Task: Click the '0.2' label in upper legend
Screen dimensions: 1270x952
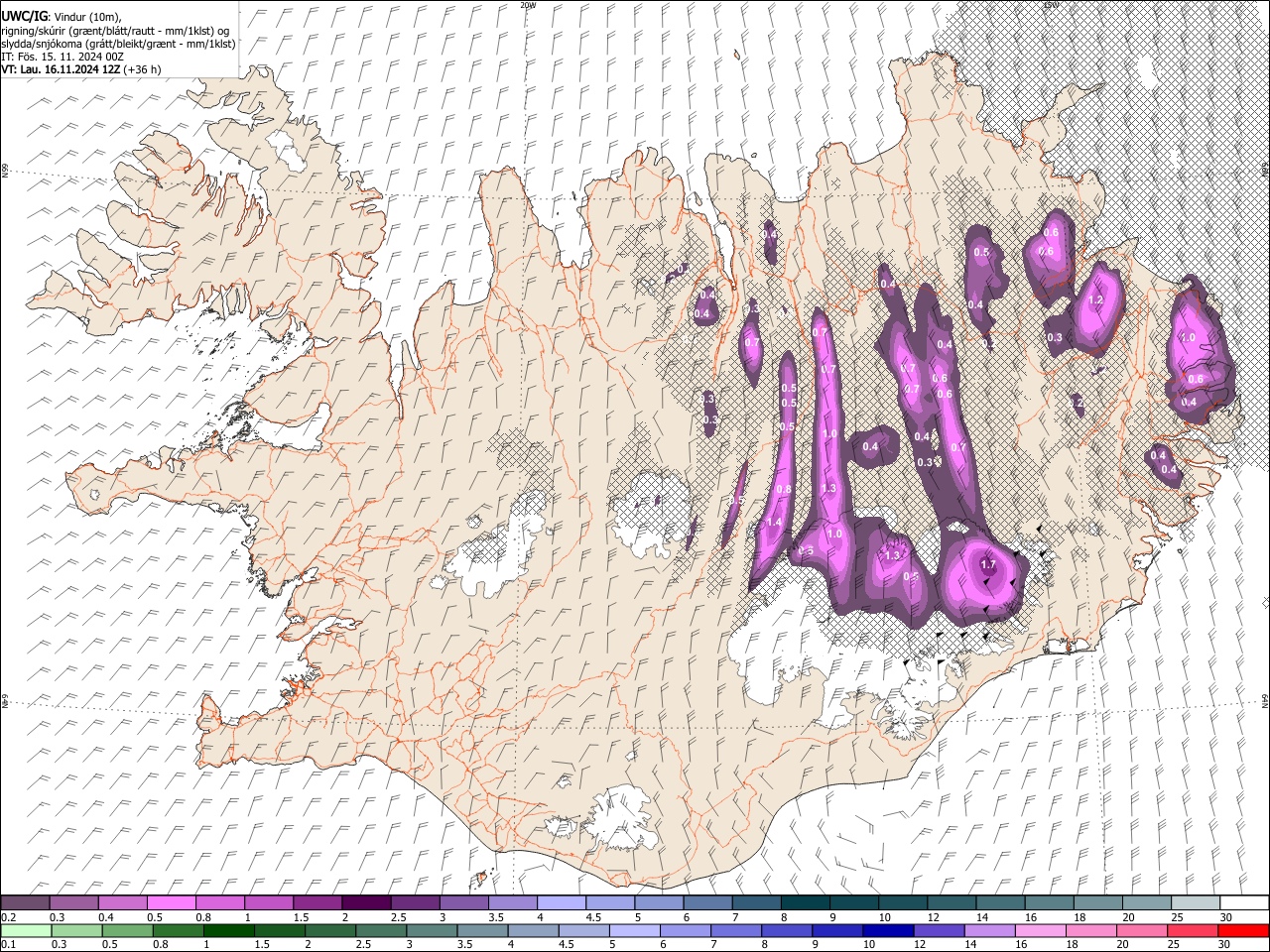Action: tap(8, 917)
